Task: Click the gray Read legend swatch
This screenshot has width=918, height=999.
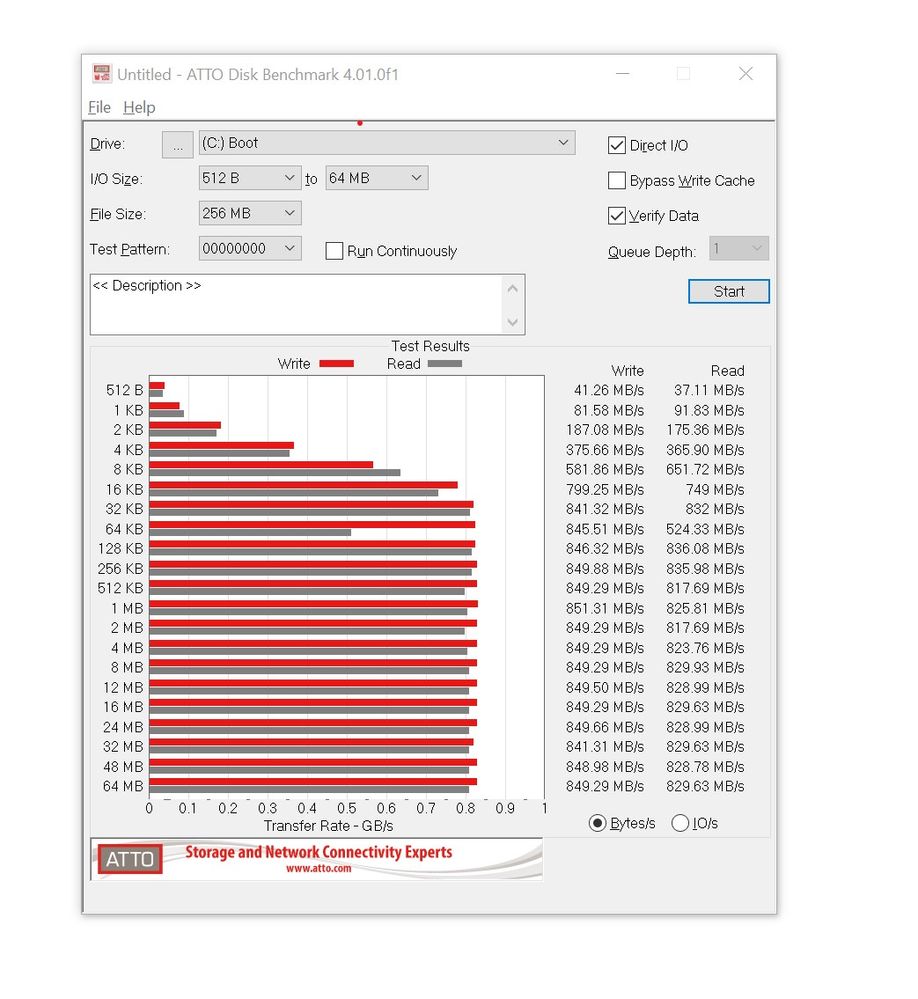Action: point(445,364)
